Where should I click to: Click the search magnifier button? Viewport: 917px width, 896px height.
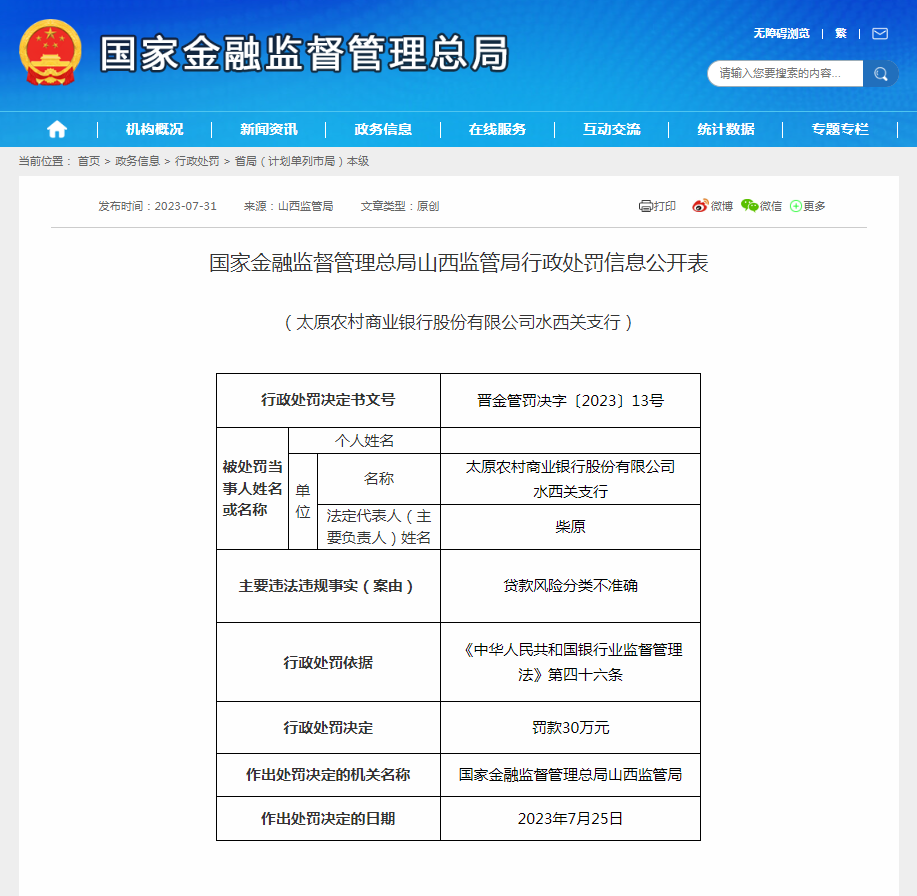coord(880,74)
